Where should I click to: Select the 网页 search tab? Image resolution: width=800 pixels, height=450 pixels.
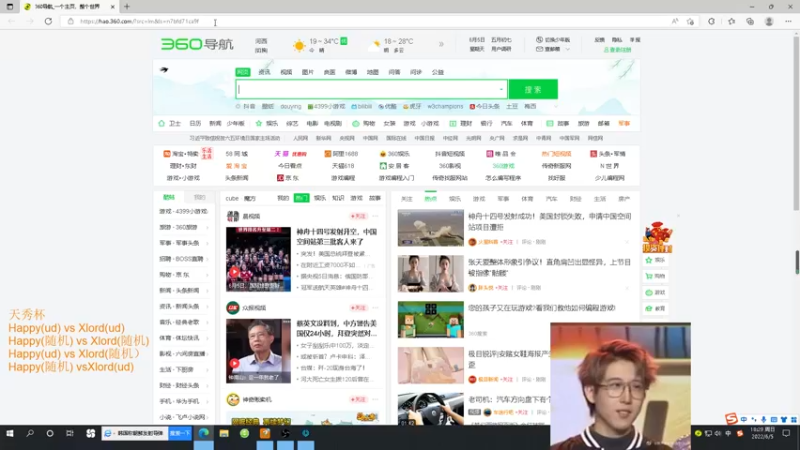tap(243, 72)
